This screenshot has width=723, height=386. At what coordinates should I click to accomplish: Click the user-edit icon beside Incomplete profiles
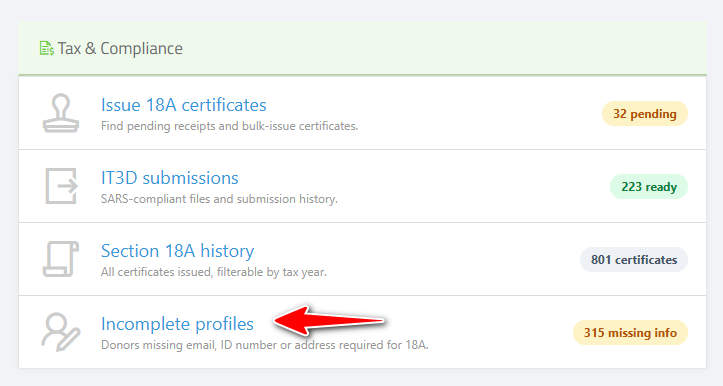61,332
